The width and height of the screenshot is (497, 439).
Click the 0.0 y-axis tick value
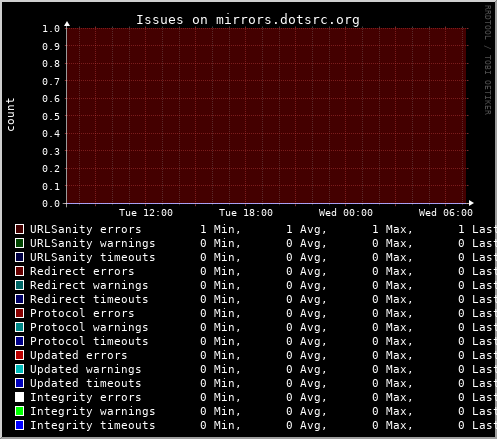pyautogui.click(x=51, y=204)
